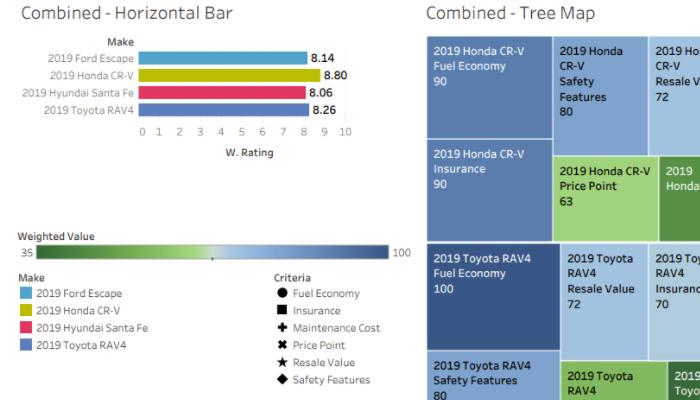Viewport: 700px width, 400px height.
Task: Click the Price Point cross shape icon
Action: coord(282,345)
